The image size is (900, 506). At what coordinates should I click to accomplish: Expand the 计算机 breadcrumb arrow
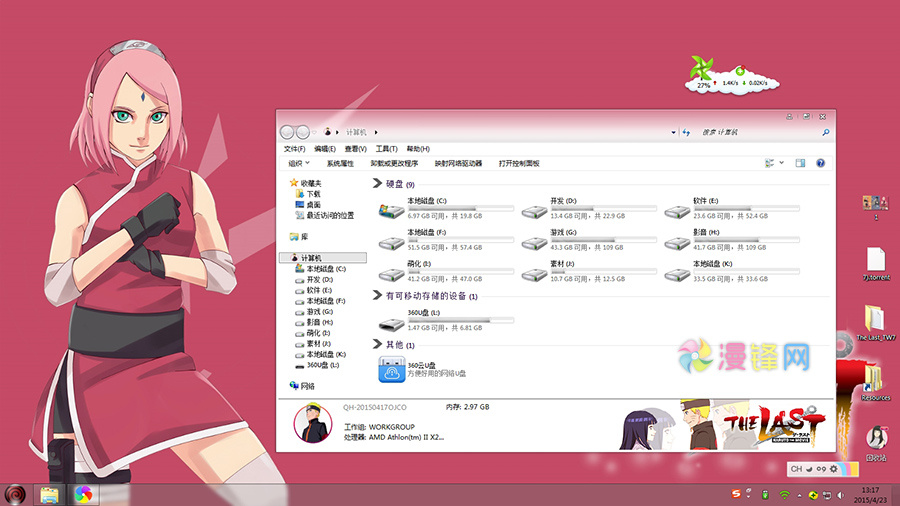tap(376, 133)
